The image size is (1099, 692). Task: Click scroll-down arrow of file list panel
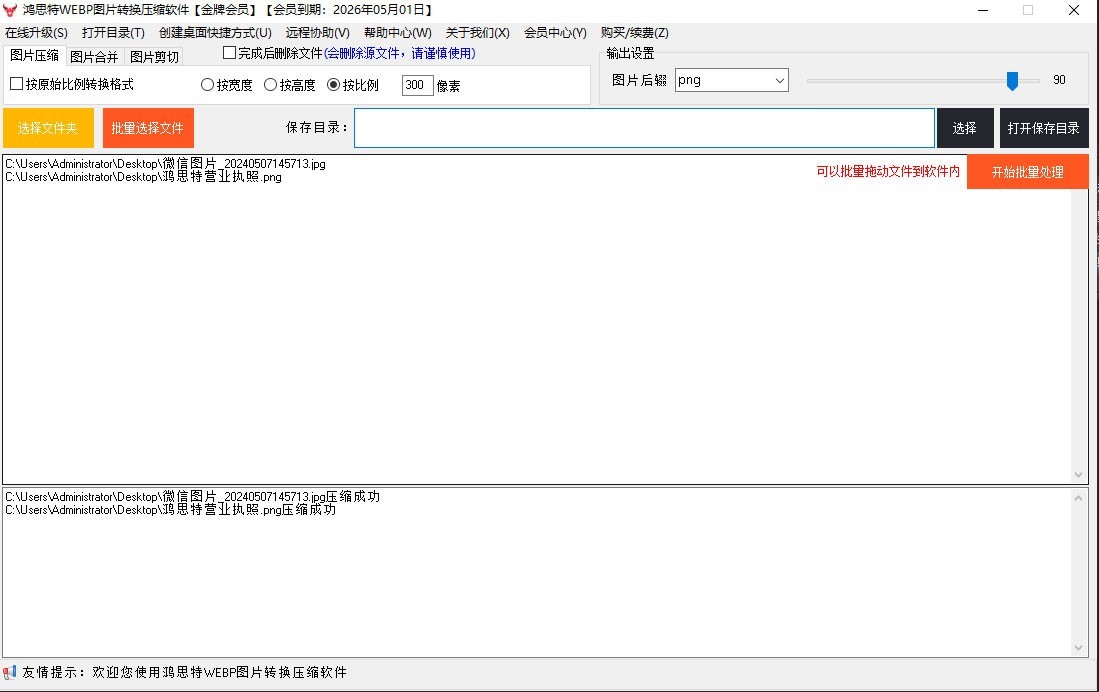pyautogui.click(x=1078, y=474)
